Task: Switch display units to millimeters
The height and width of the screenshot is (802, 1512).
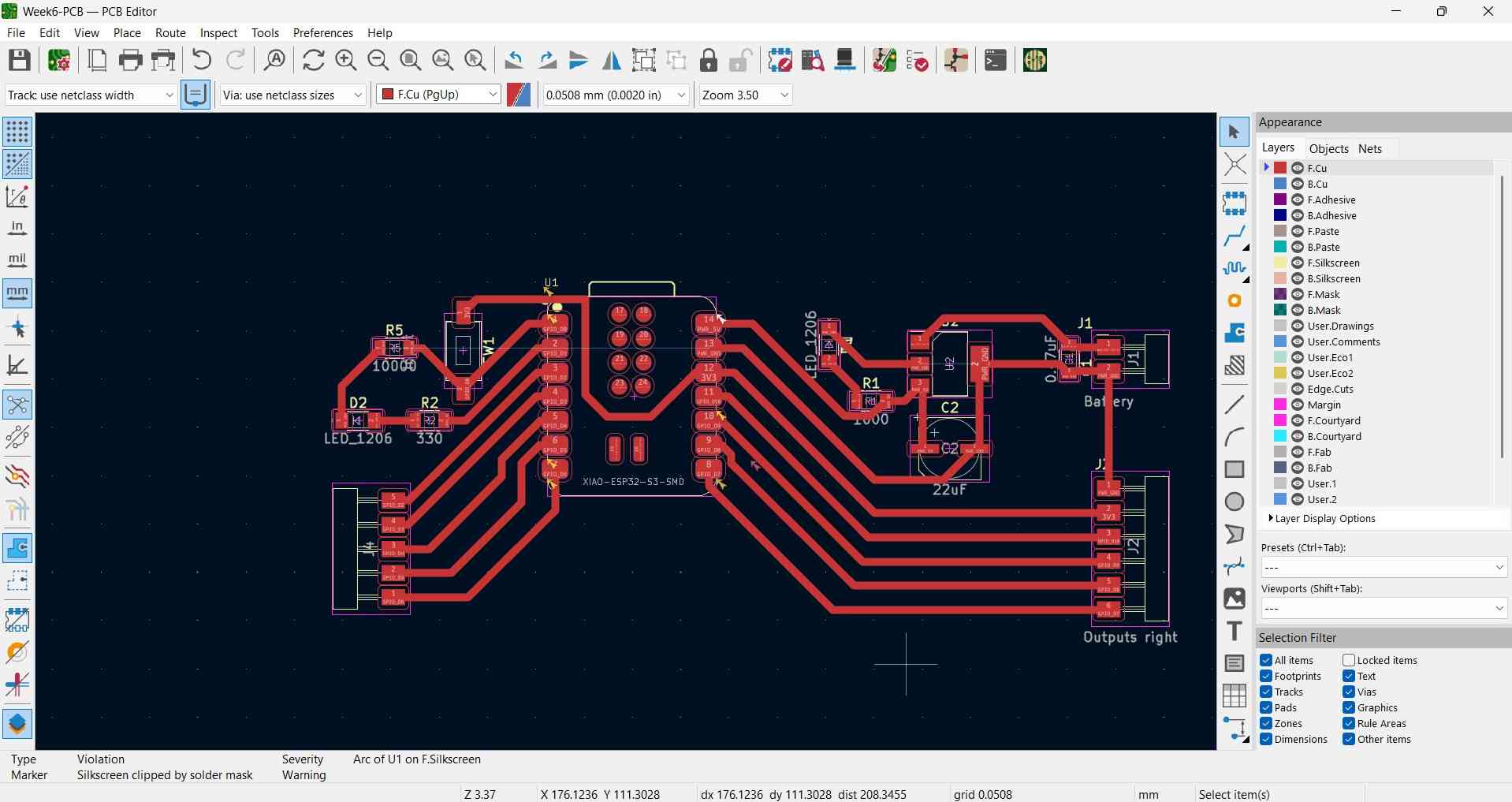Action: pyautogui.click(x=17, y=293)
